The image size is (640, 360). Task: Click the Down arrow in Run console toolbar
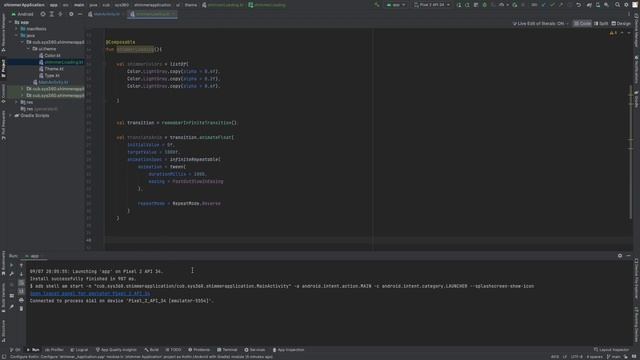point(21,274)
